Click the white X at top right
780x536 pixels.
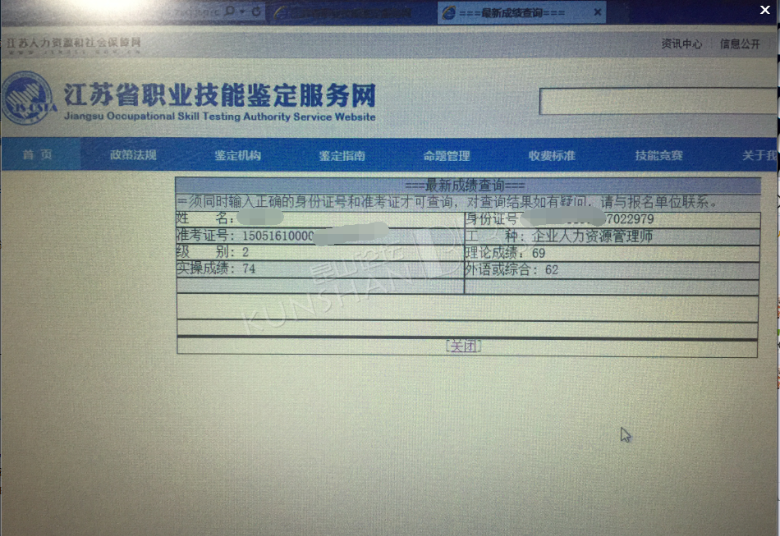765,9
